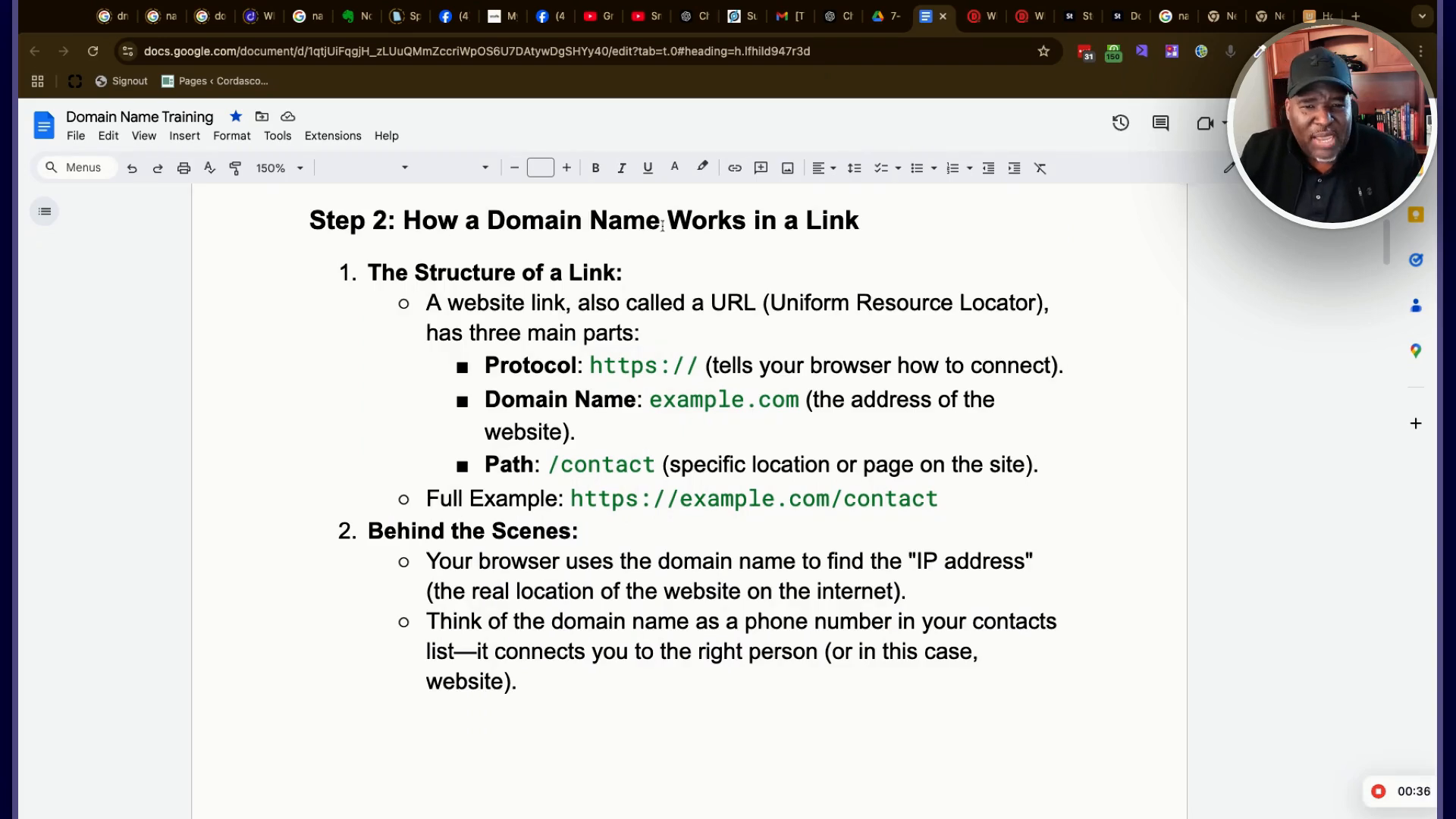Click the paint format roller icon

tap(235, 168)
